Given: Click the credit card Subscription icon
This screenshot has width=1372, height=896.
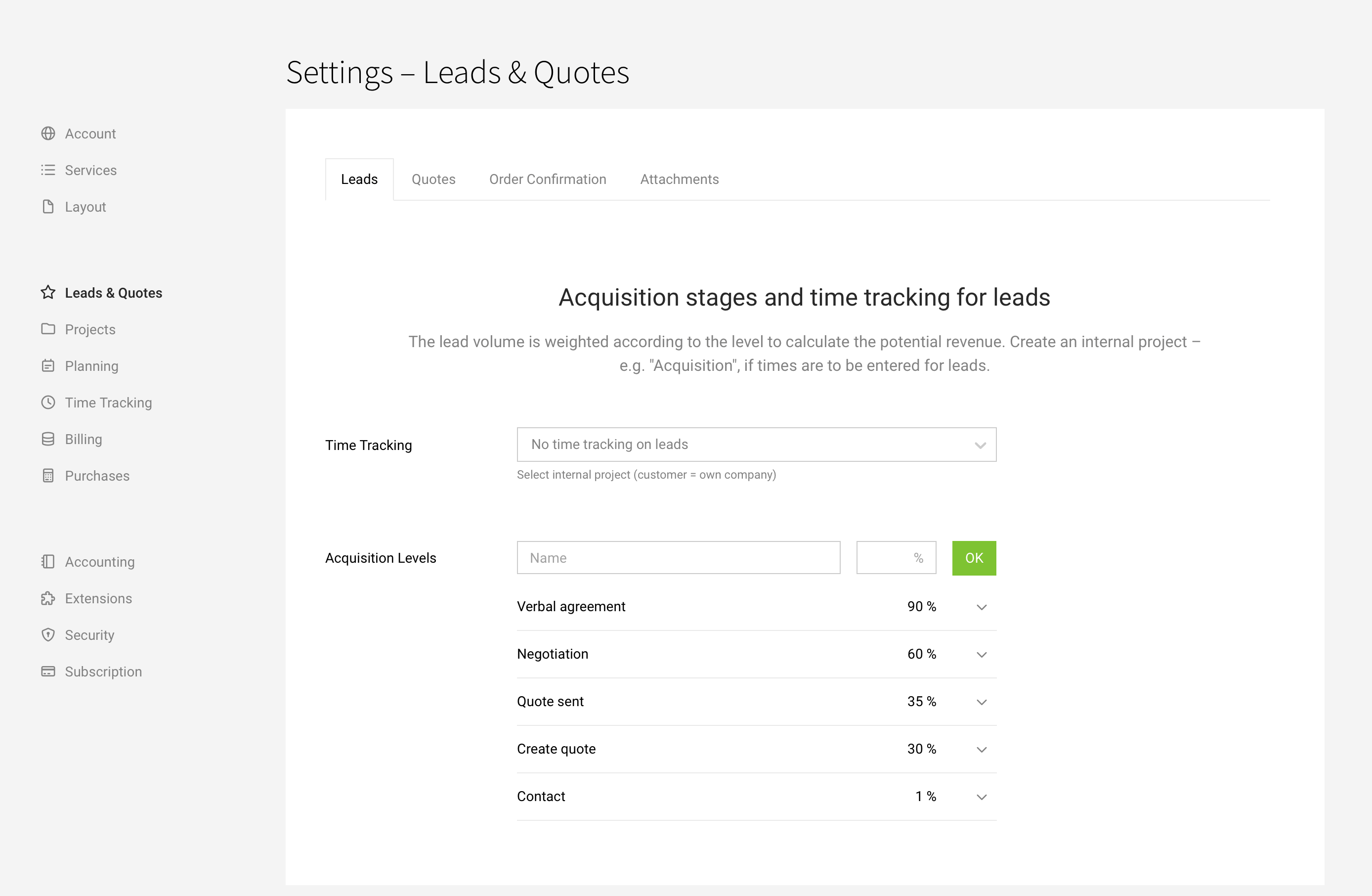Looking at the screenshot, I should pos(48,672).
